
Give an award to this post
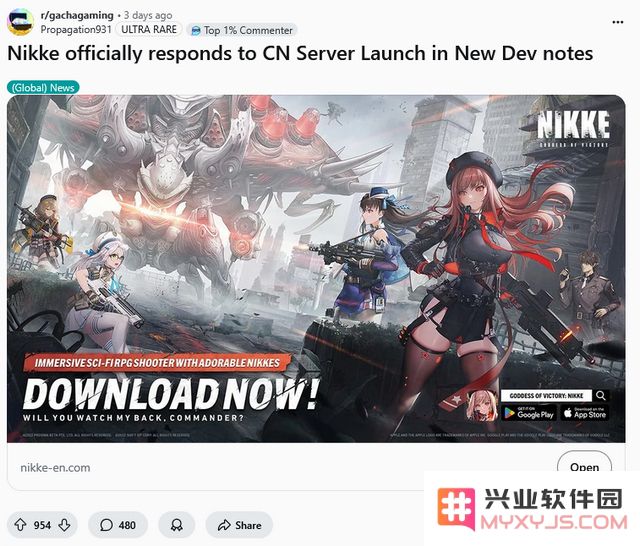177,525
